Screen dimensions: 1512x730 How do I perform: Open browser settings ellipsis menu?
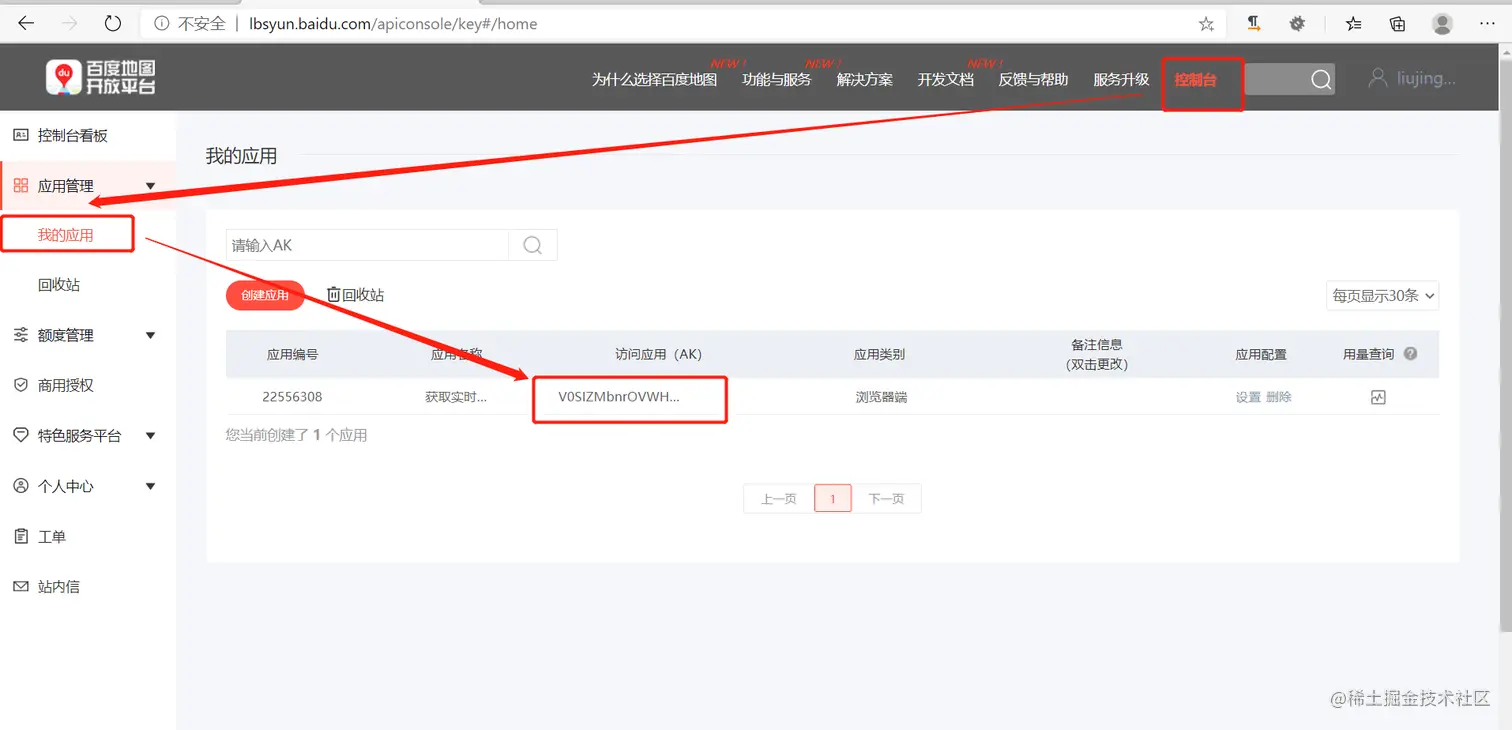(x=1487, y=23)
